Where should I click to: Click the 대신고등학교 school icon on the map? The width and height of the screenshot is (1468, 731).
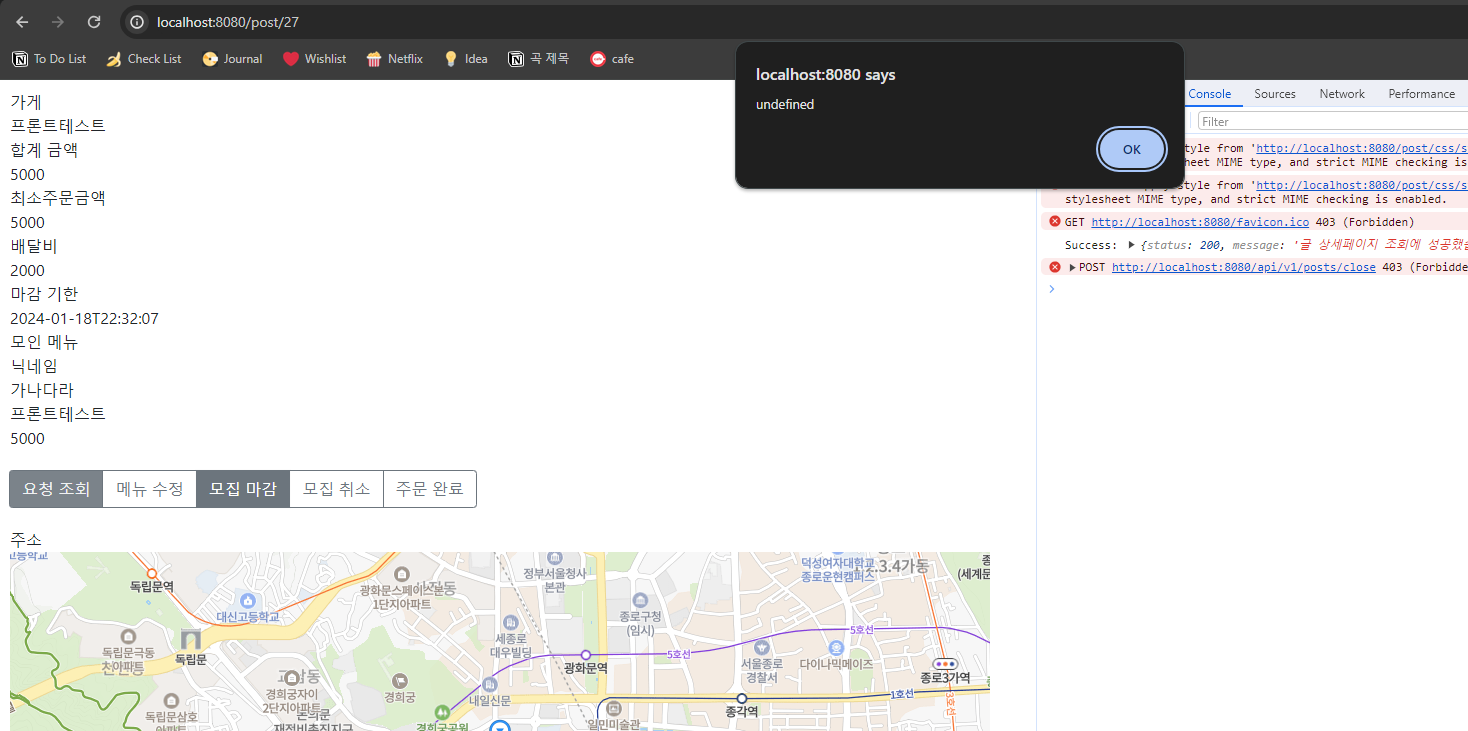tap(248, 600)
